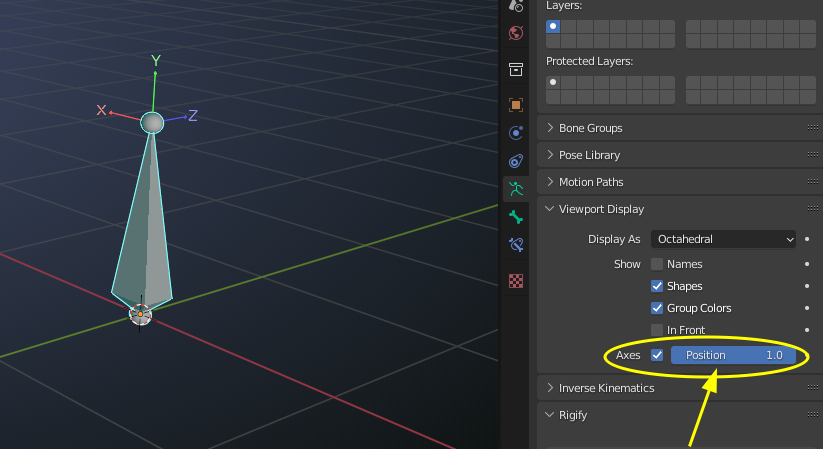The height and width of the screenshot is (449, 823).
Task: Expand the Bone Groups panel
Action: (678, 128)
